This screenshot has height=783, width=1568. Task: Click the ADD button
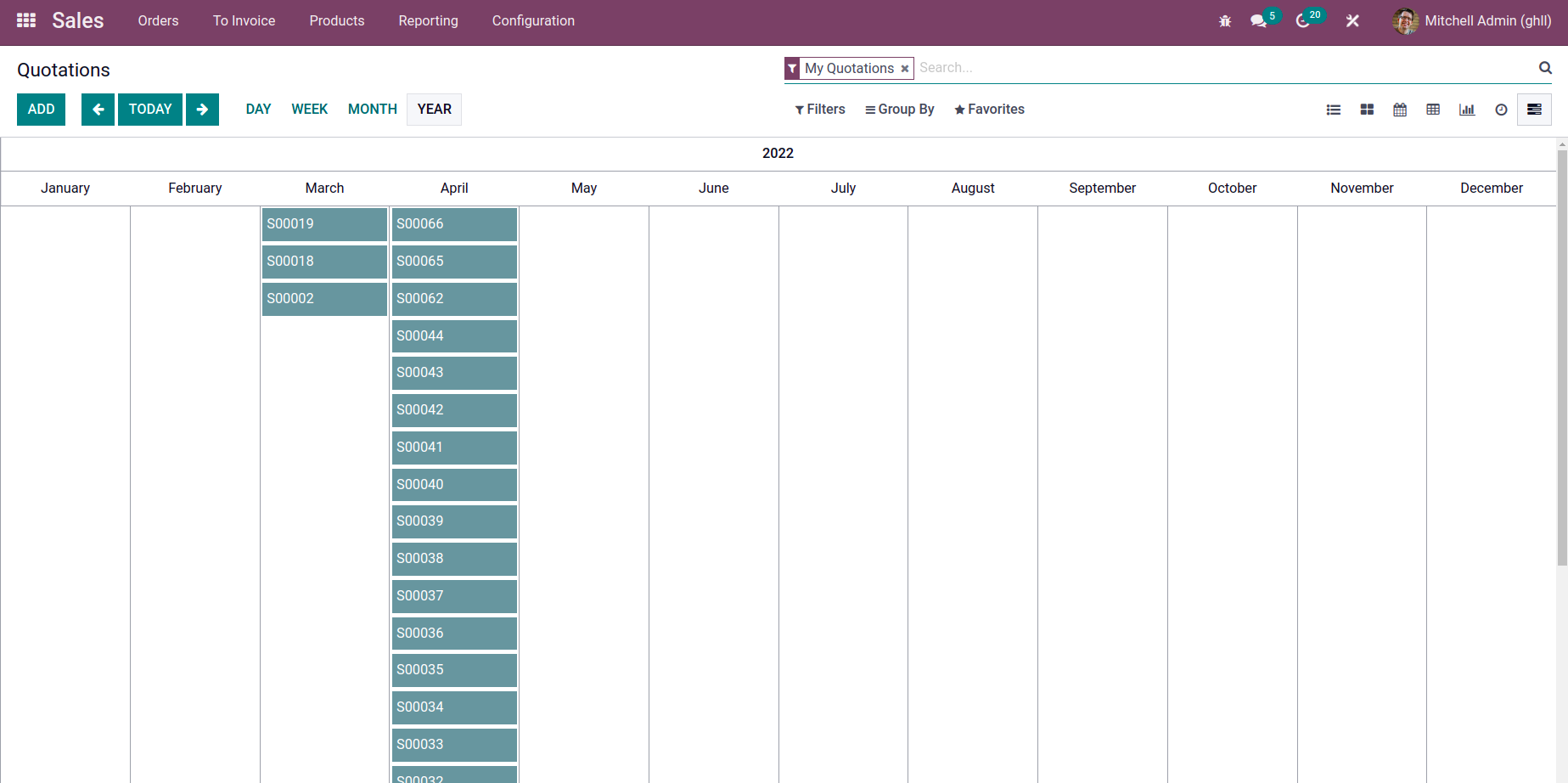point(41,110)
